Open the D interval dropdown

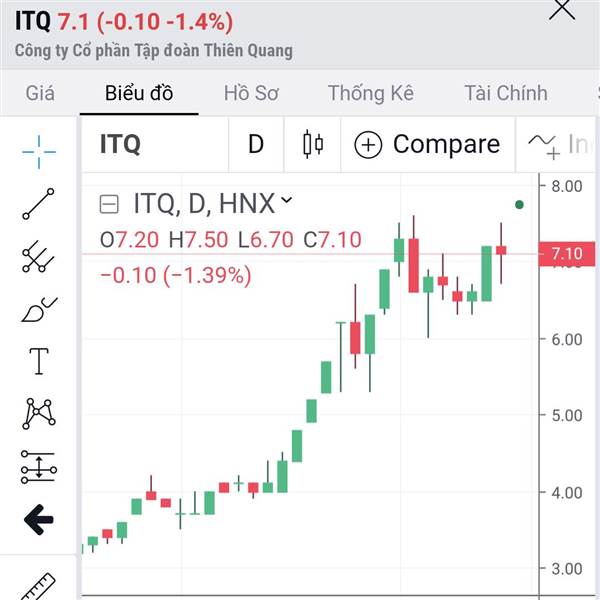[256, 144]
